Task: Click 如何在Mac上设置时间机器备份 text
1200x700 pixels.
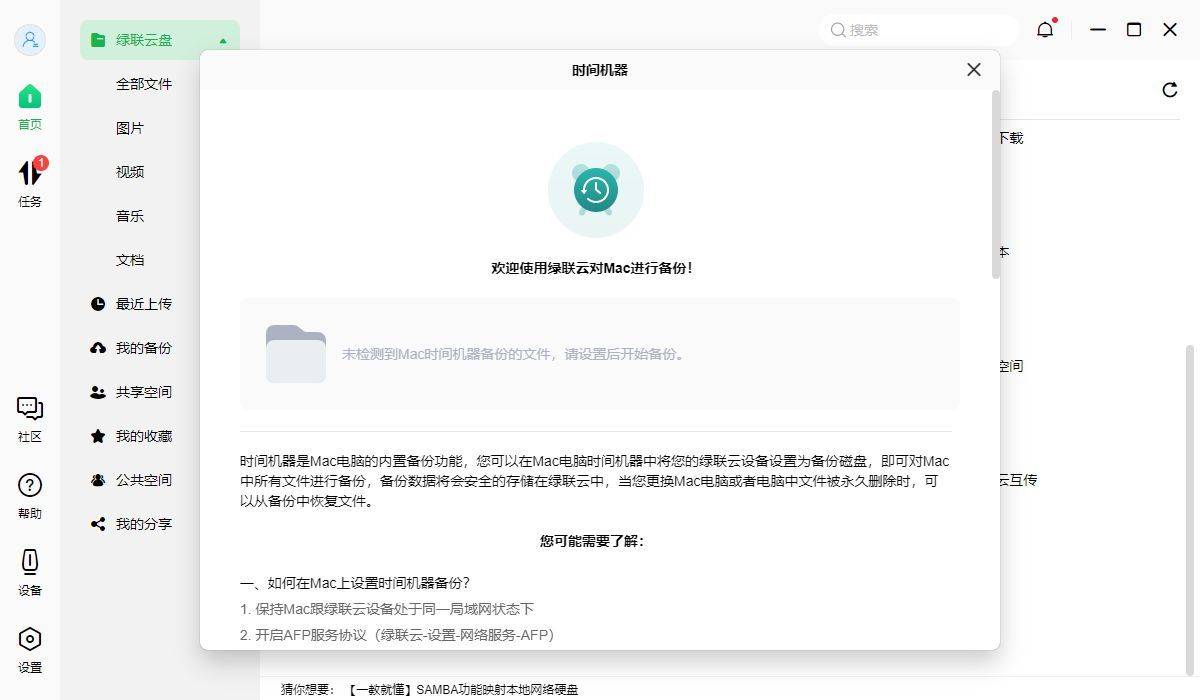Action: click(x=355, y=583)
